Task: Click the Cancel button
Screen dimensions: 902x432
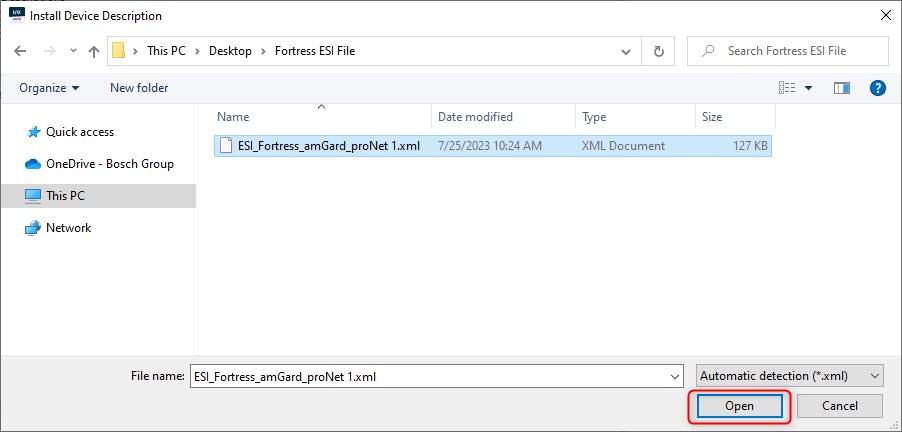Action: tap(840, 406)
